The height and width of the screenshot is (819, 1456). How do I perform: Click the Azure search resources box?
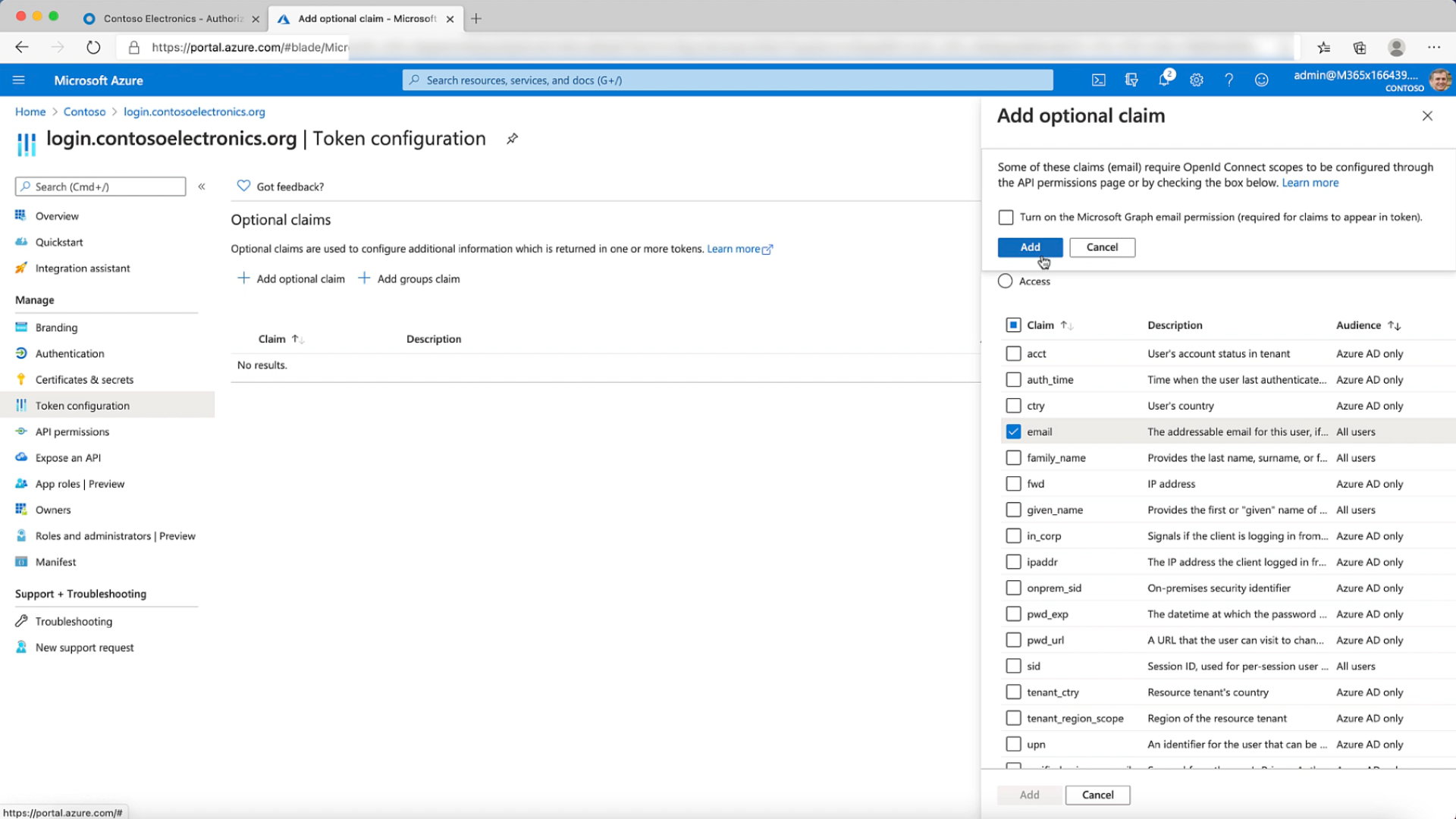[728, 80]
